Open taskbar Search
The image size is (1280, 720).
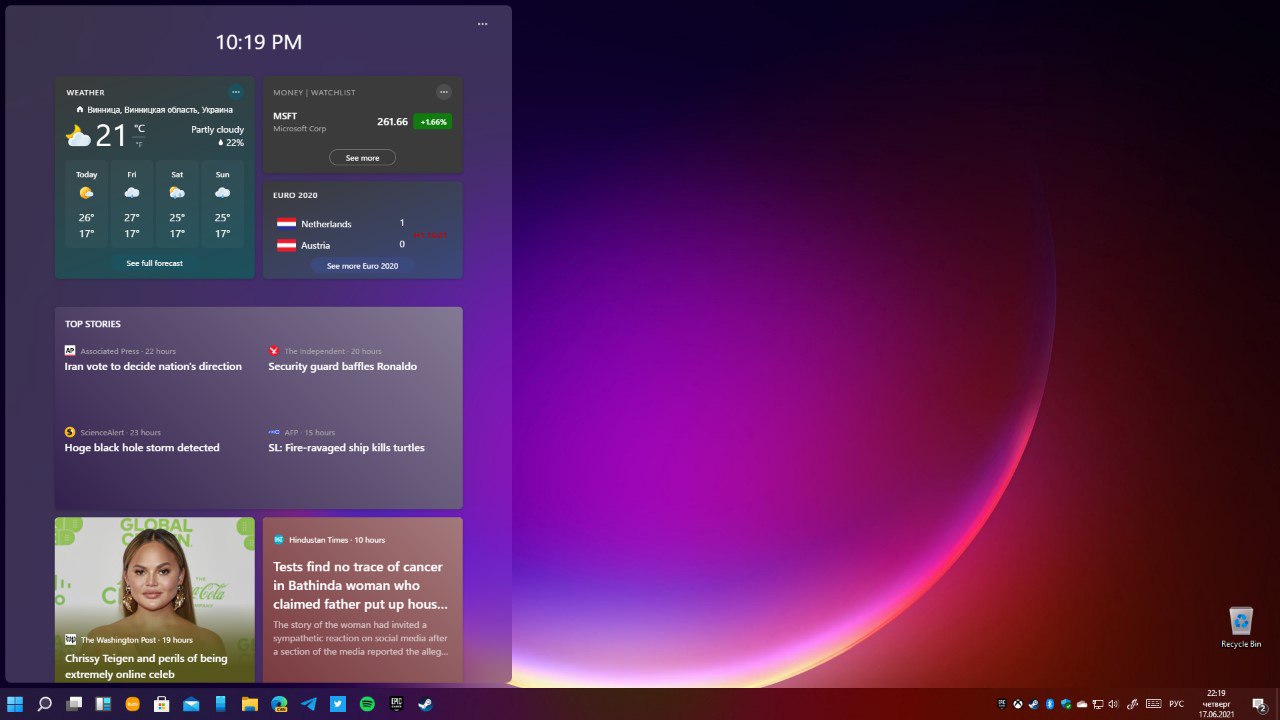coord(44,704)
